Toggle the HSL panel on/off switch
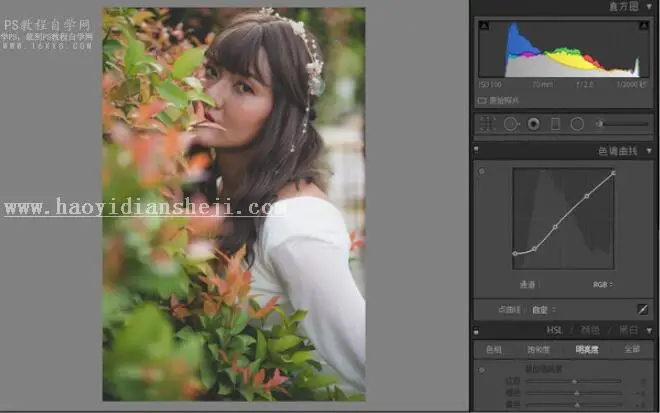 pos(476,331)
